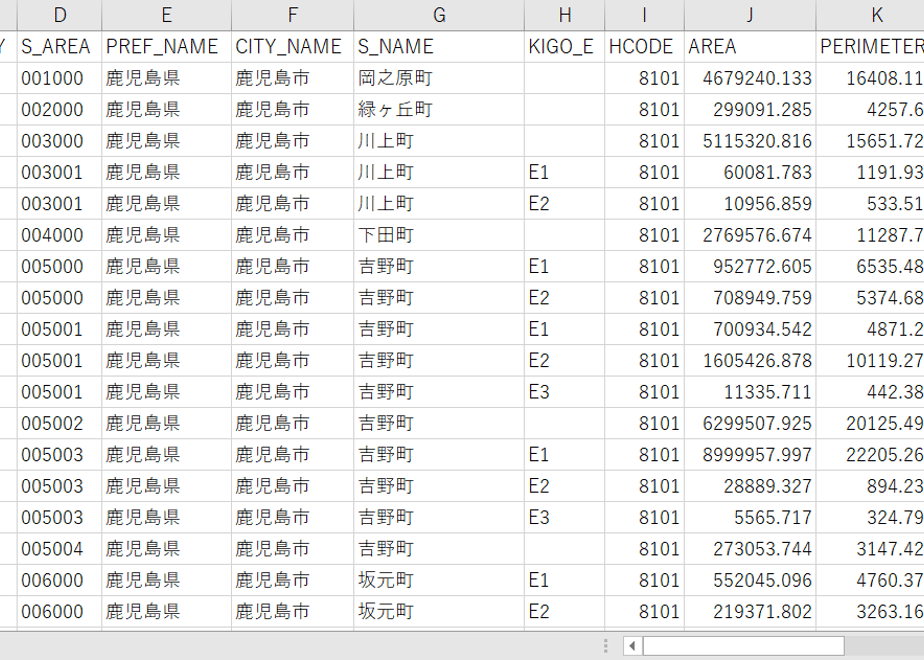Select column F header
This screenshot has height=660, width=924.
[x=293, y=15]
